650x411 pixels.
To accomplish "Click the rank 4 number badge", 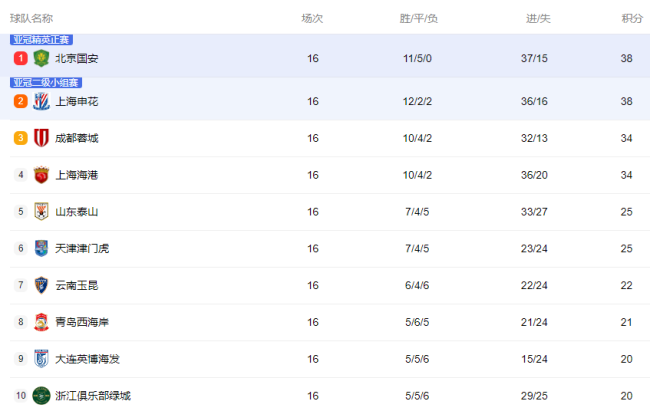I will [x=21, y=175].
